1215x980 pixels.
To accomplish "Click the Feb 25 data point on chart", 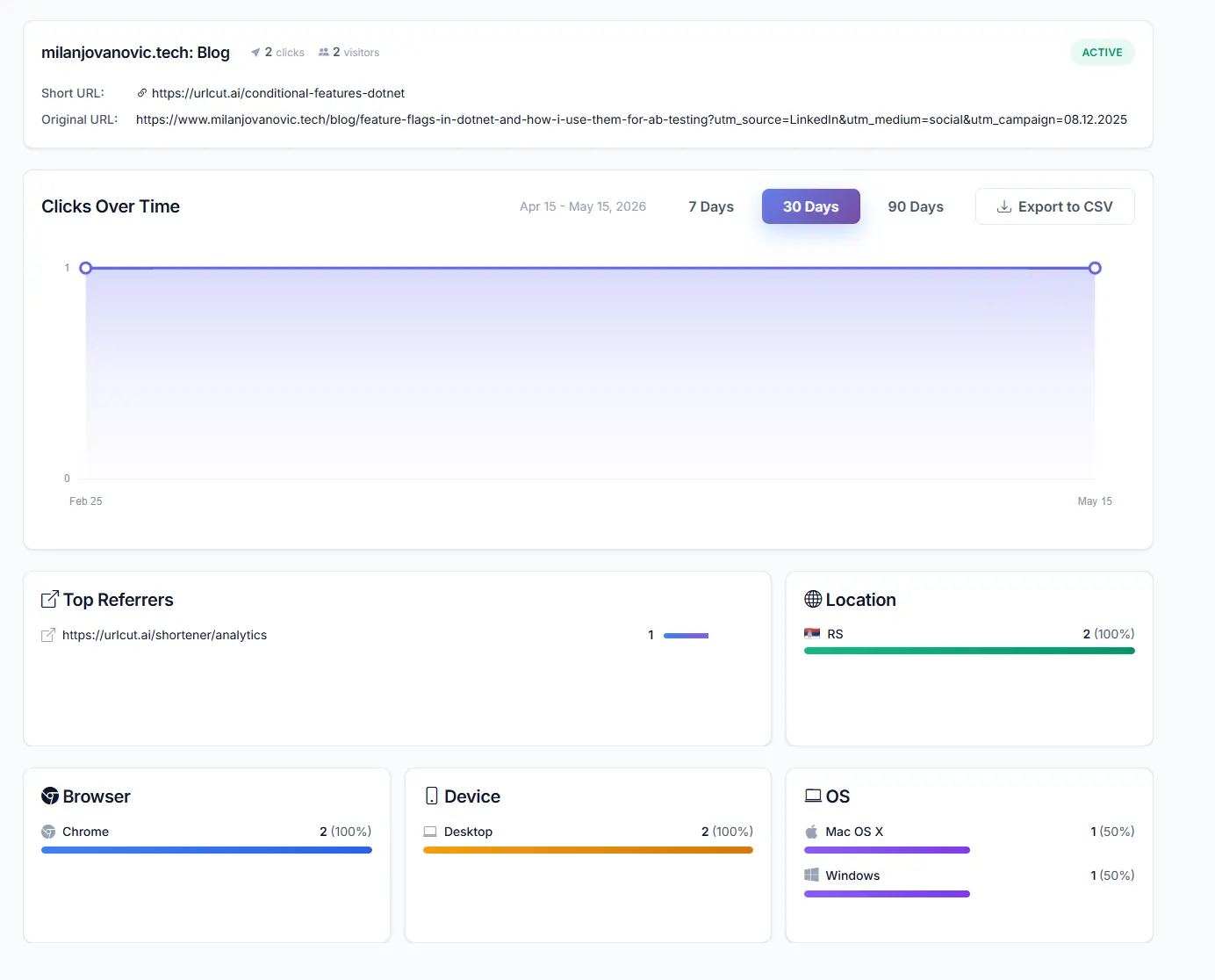I will pos(86,268).
